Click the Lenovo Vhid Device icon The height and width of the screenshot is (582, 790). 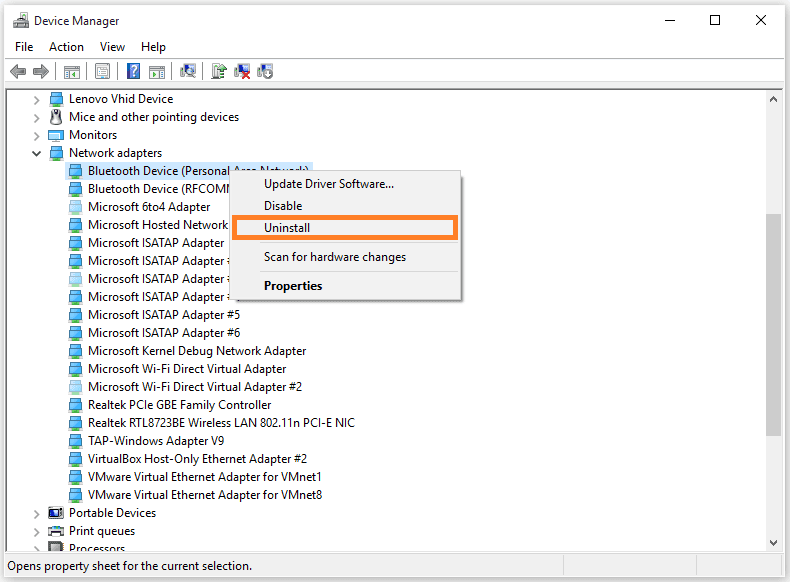tap(56, 99)
